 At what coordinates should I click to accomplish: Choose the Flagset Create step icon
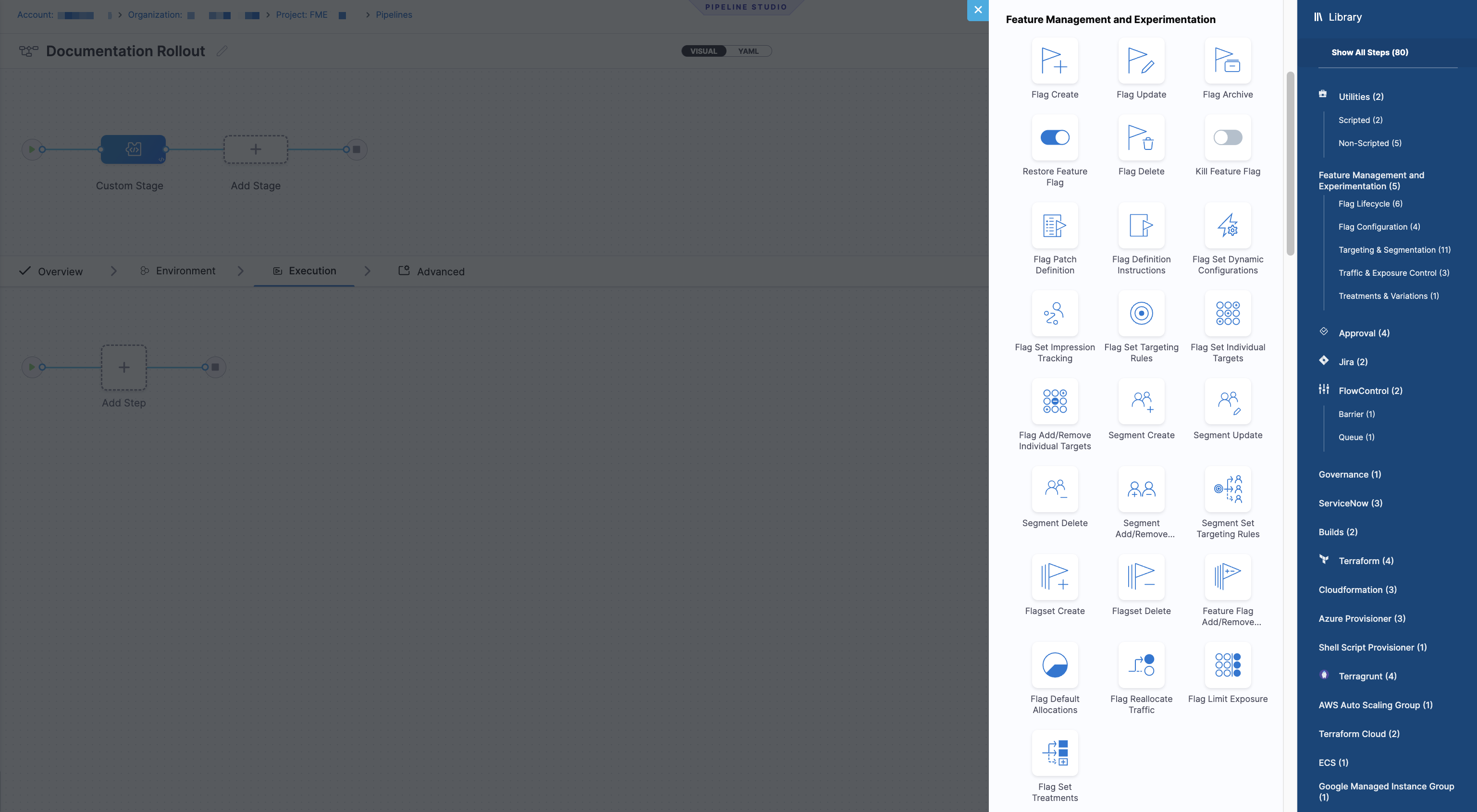[1055, 577]
